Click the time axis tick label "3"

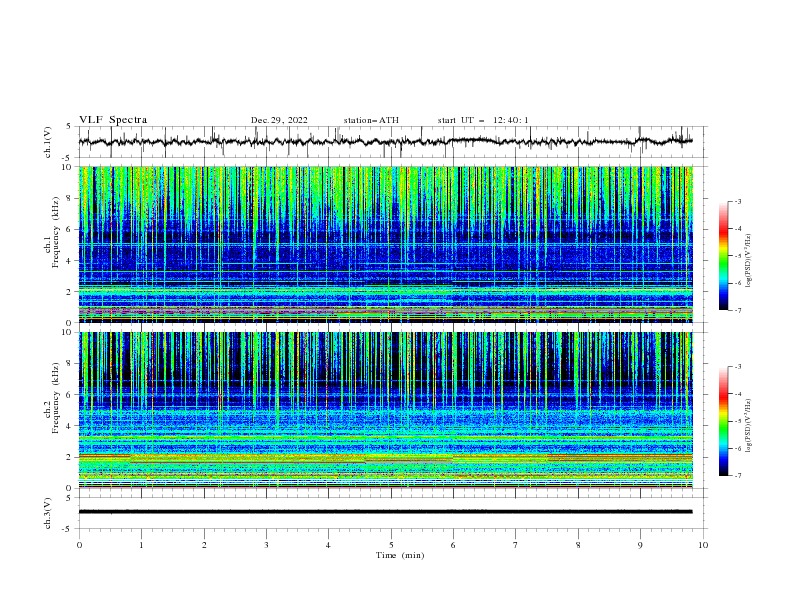(267, 545)
